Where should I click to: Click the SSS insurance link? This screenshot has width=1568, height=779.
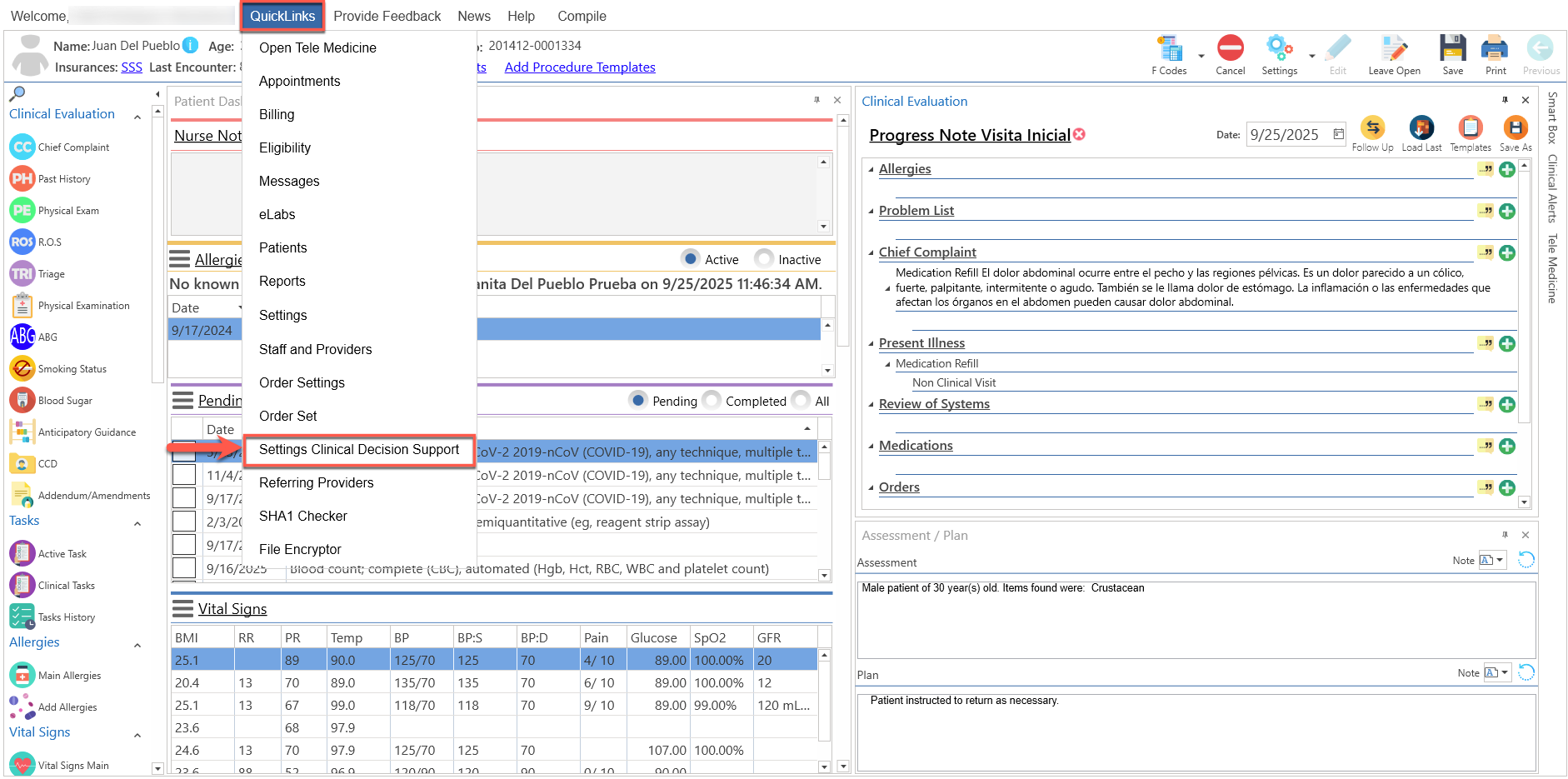tap(132, 67)
